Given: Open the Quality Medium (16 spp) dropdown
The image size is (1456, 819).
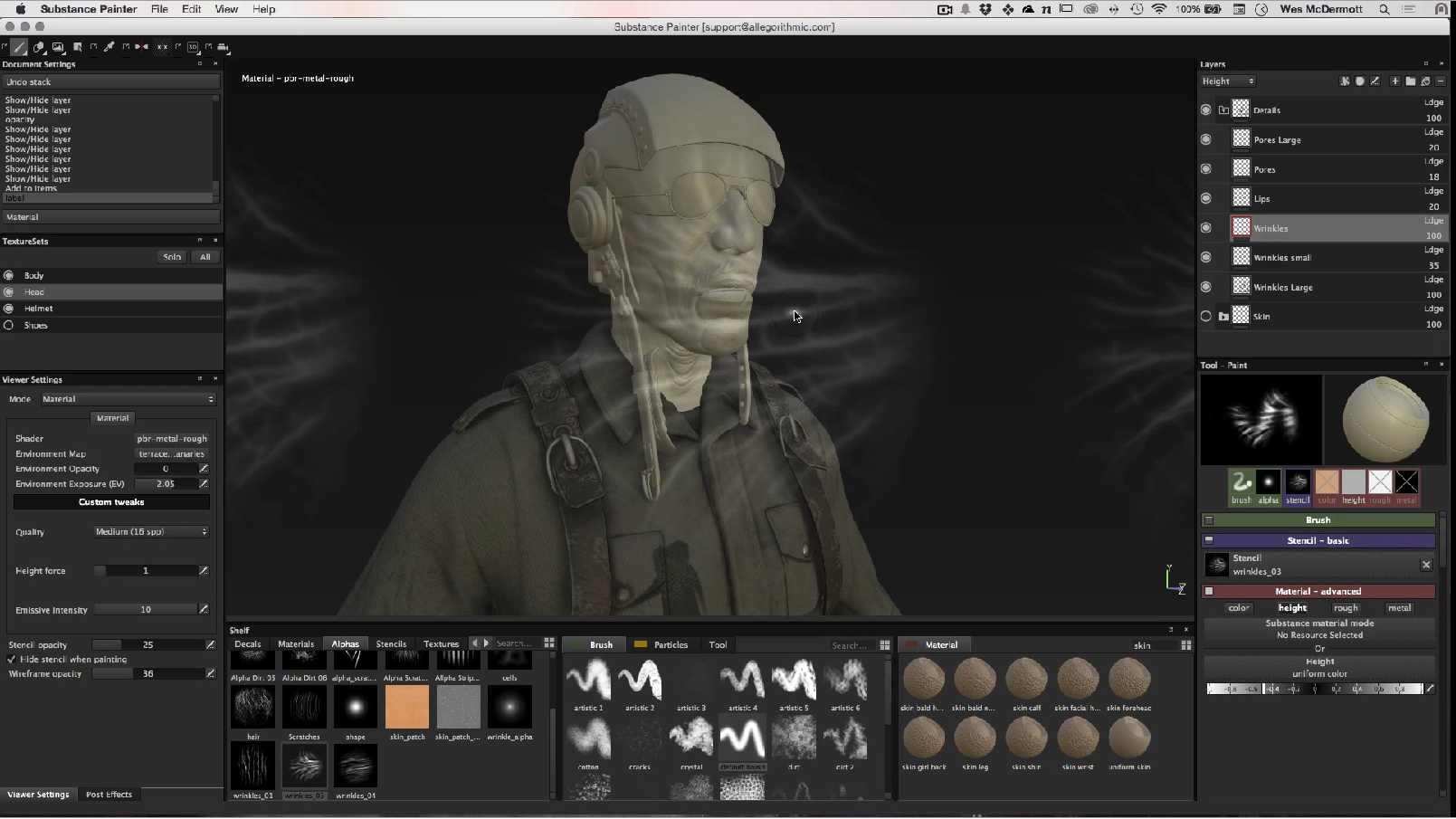Looking at the screenshot, I should click(151, 532).
